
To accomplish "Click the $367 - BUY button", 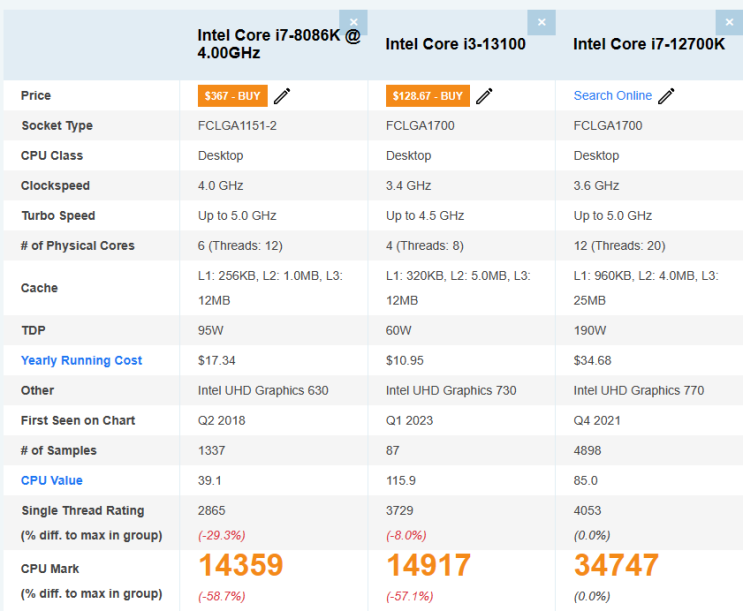I will pyautogui.click(x=233, y=96).
